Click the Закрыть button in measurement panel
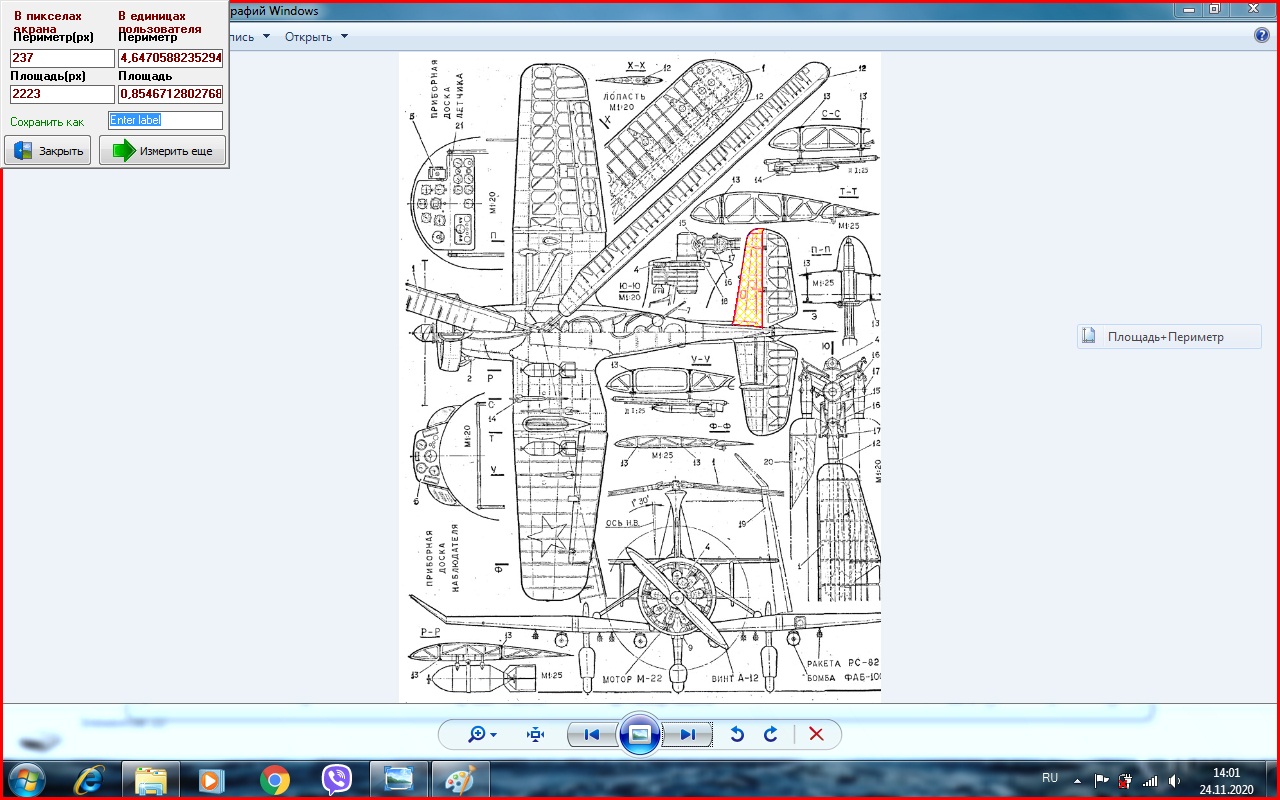This screenshot has width=1280, height=800. 48,150
